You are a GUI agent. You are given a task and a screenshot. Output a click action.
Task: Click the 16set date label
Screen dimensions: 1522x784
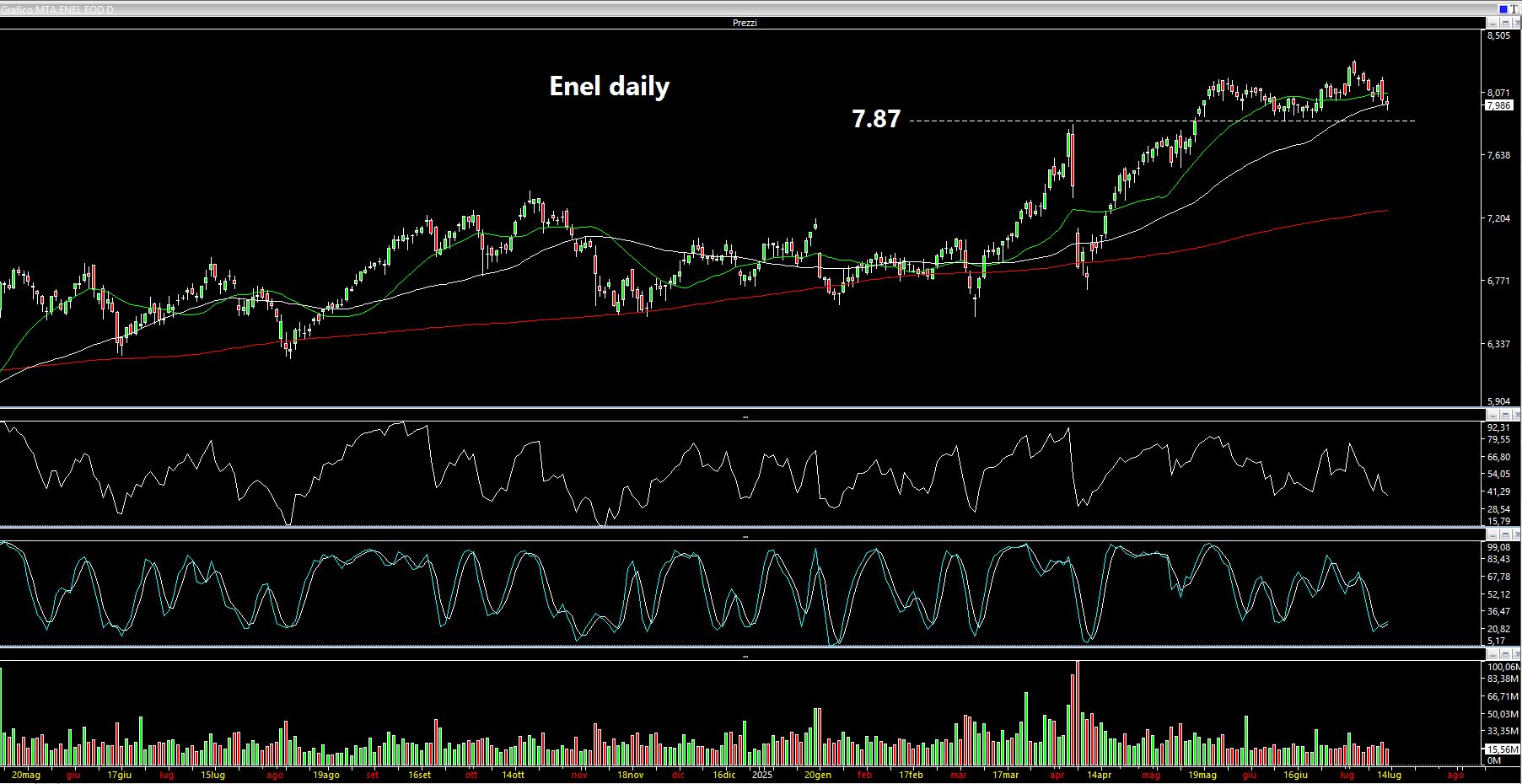tap(419, 775)
